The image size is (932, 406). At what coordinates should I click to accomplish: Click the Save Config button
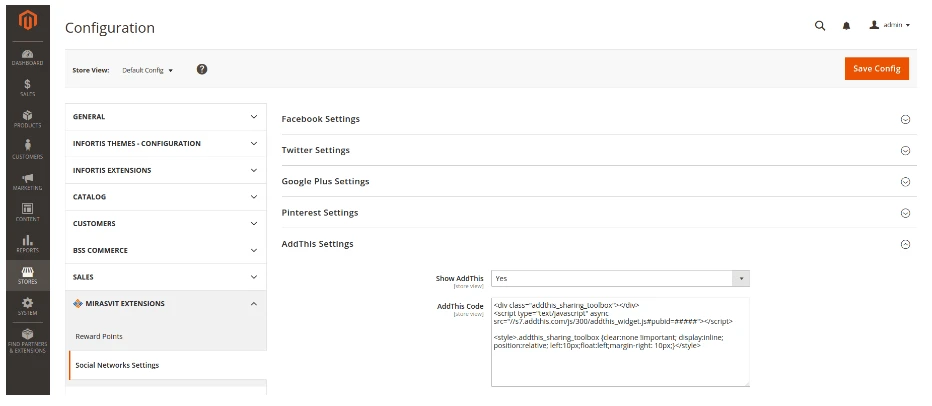[876, 68]
